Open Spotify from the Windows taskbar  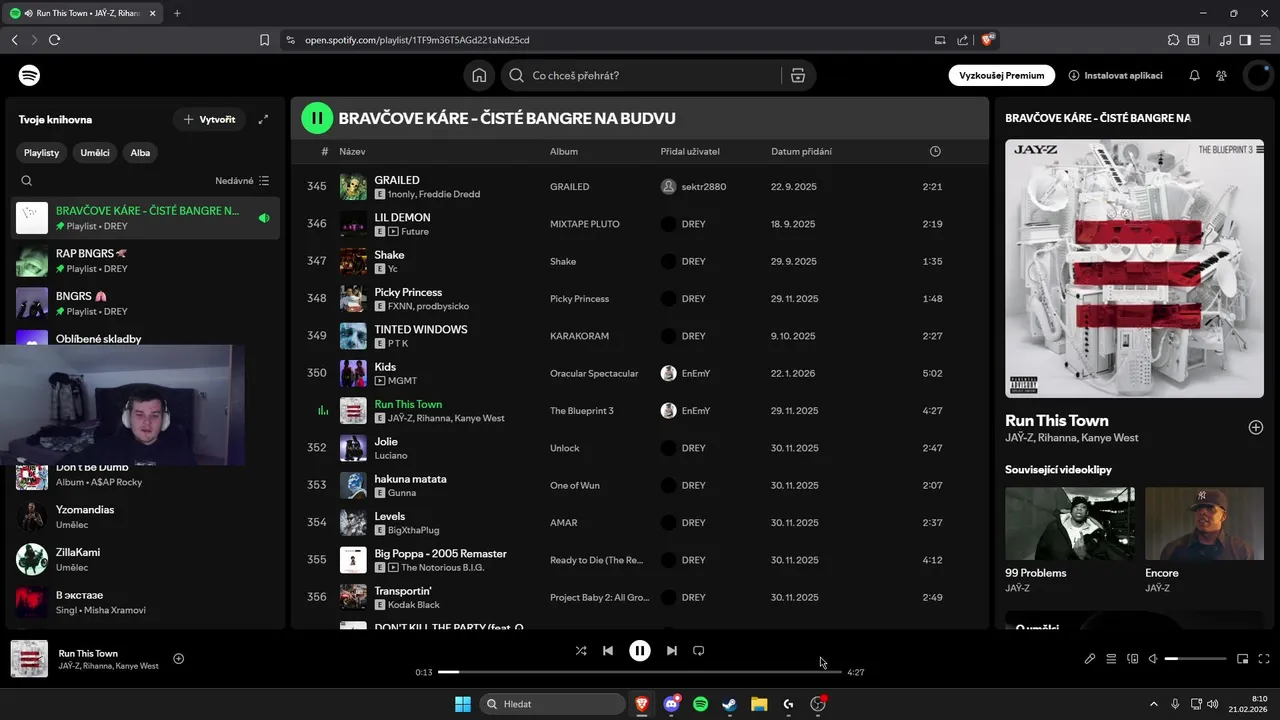(700, 704)
